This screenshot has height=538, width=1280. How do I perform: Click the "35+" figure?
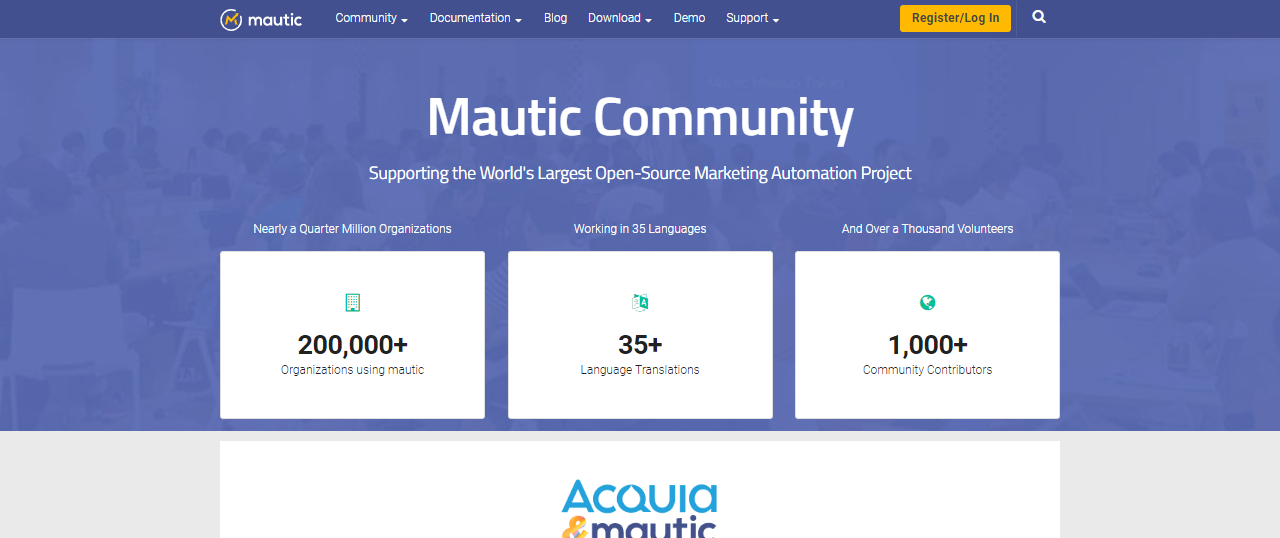point(640,345)
